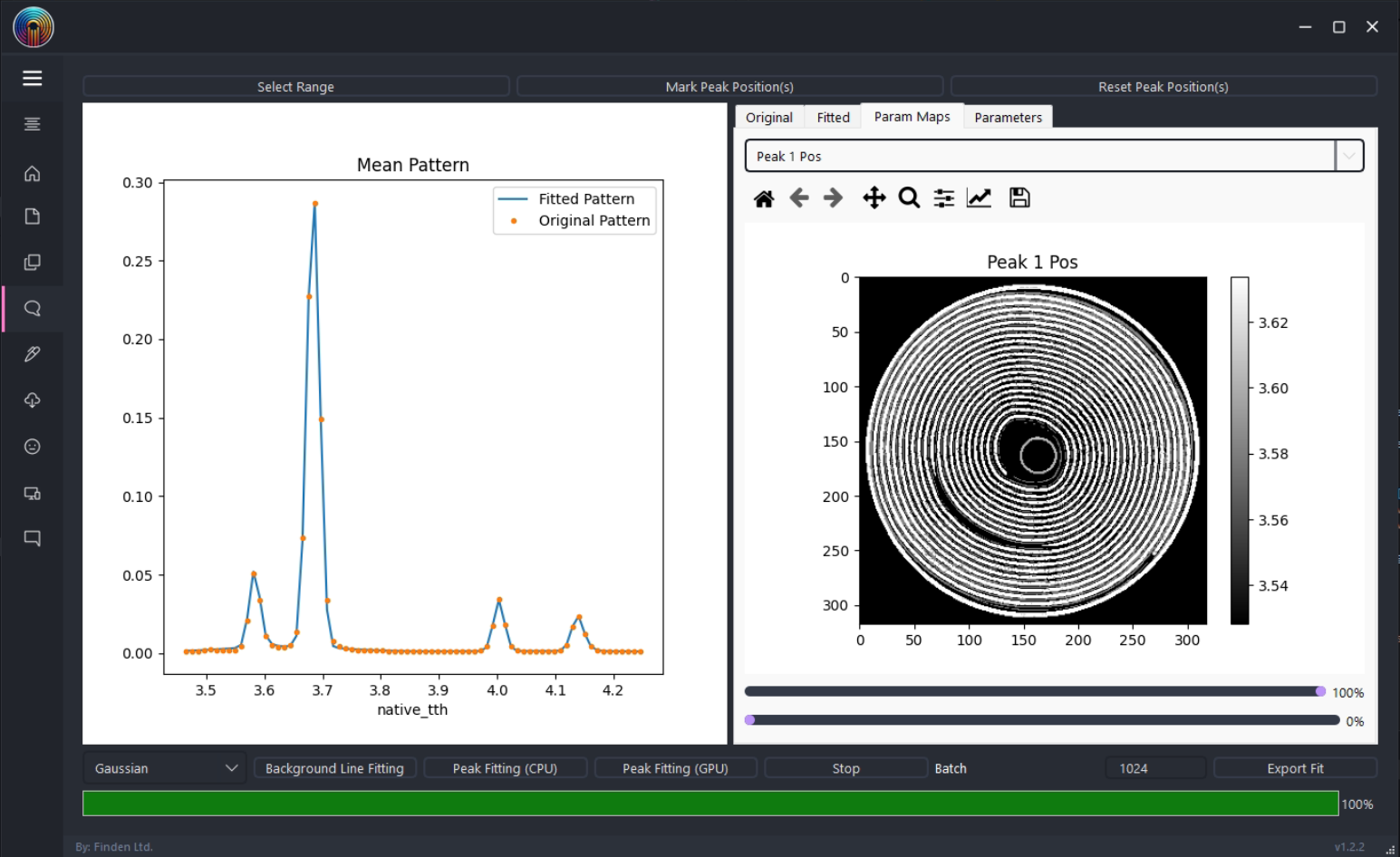Viewport: 1400px width, 857px height.
Task: Open the Edit axis and curve parameters tool
Action: [980, 197]
